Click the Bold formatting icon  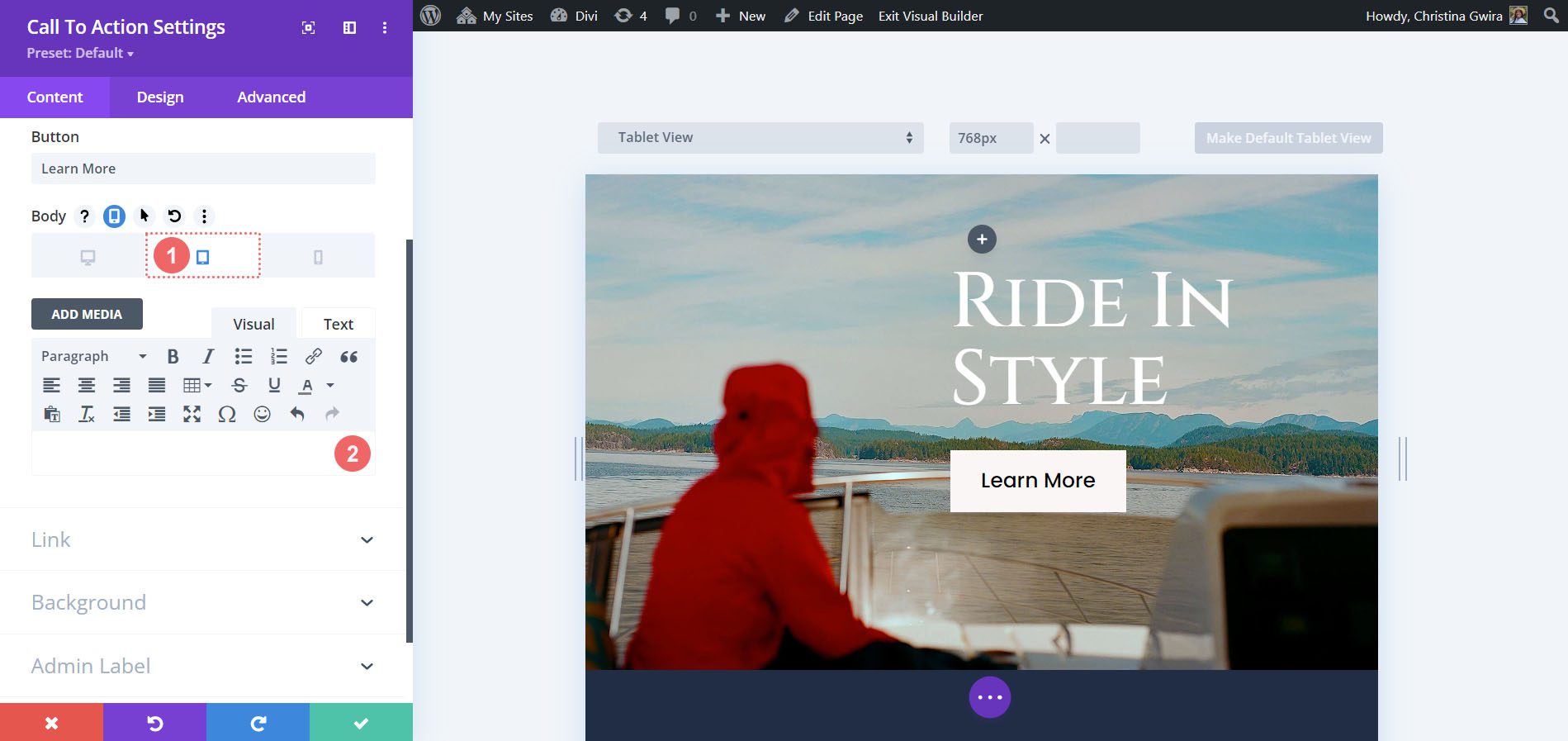173,357
